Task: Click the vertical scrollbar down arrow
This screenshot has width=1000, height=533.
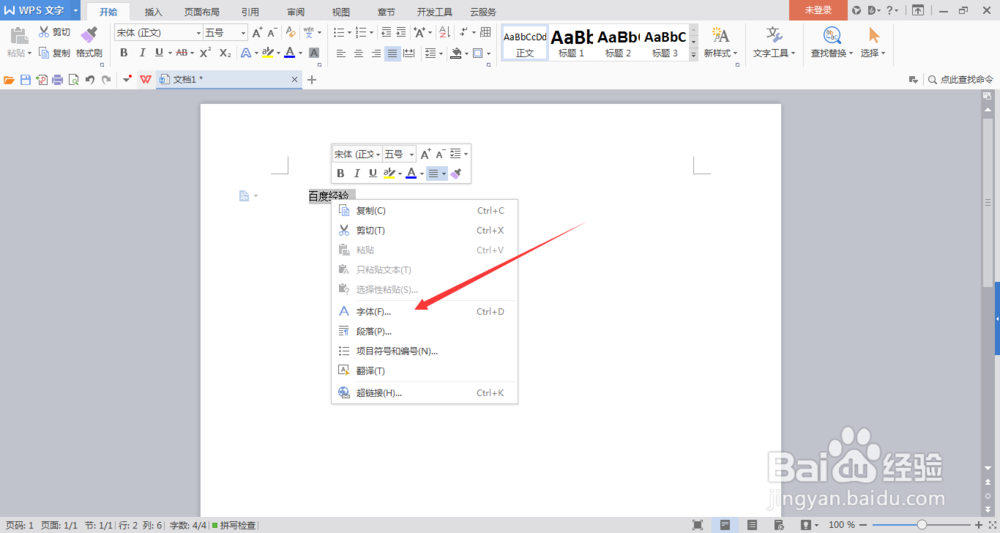Action: [987, 469]
